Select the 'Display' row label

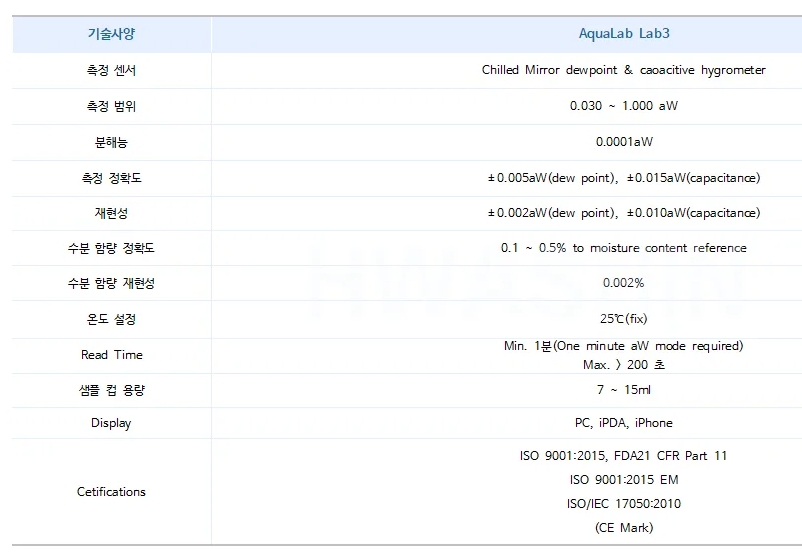pos(111,423)
